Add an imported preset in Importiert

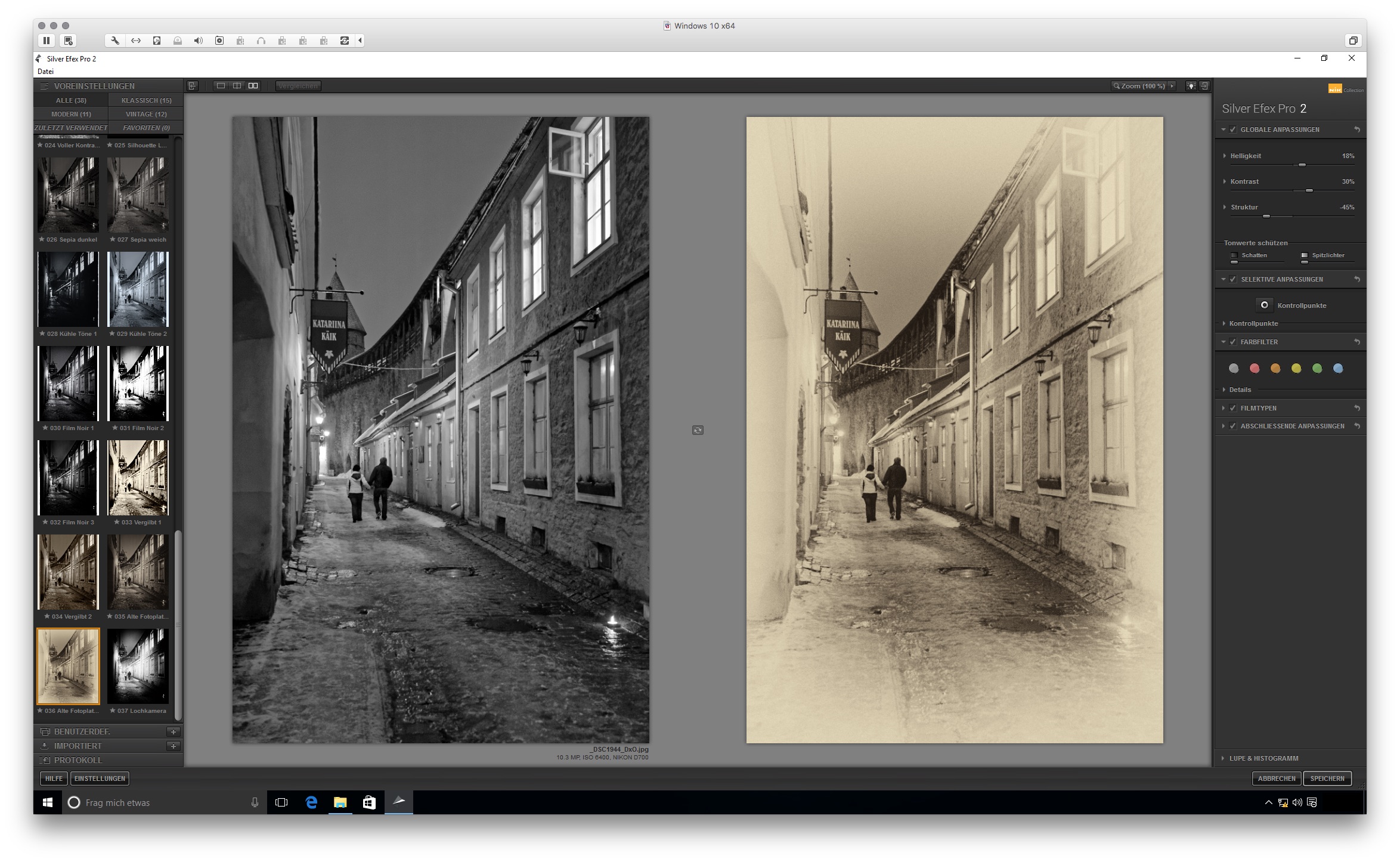174,746
